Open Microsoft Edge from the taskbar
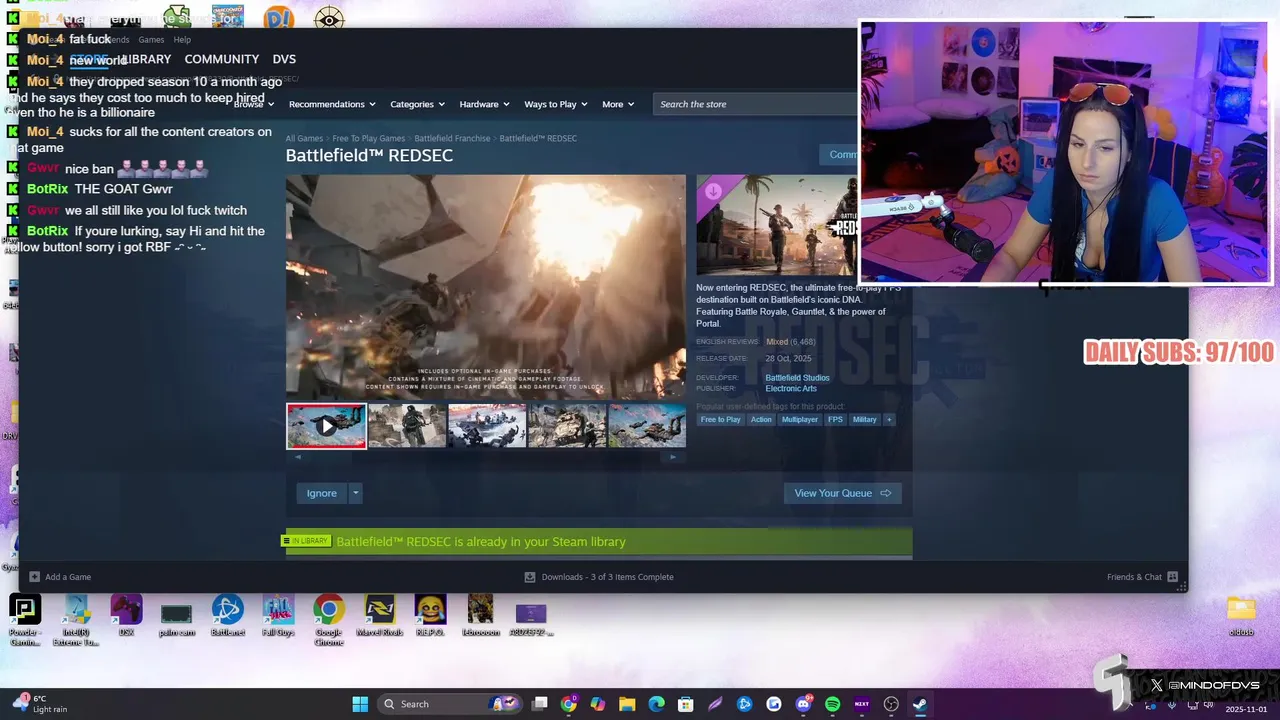The height and width of the screenshot is (720, 1280). 656,704
